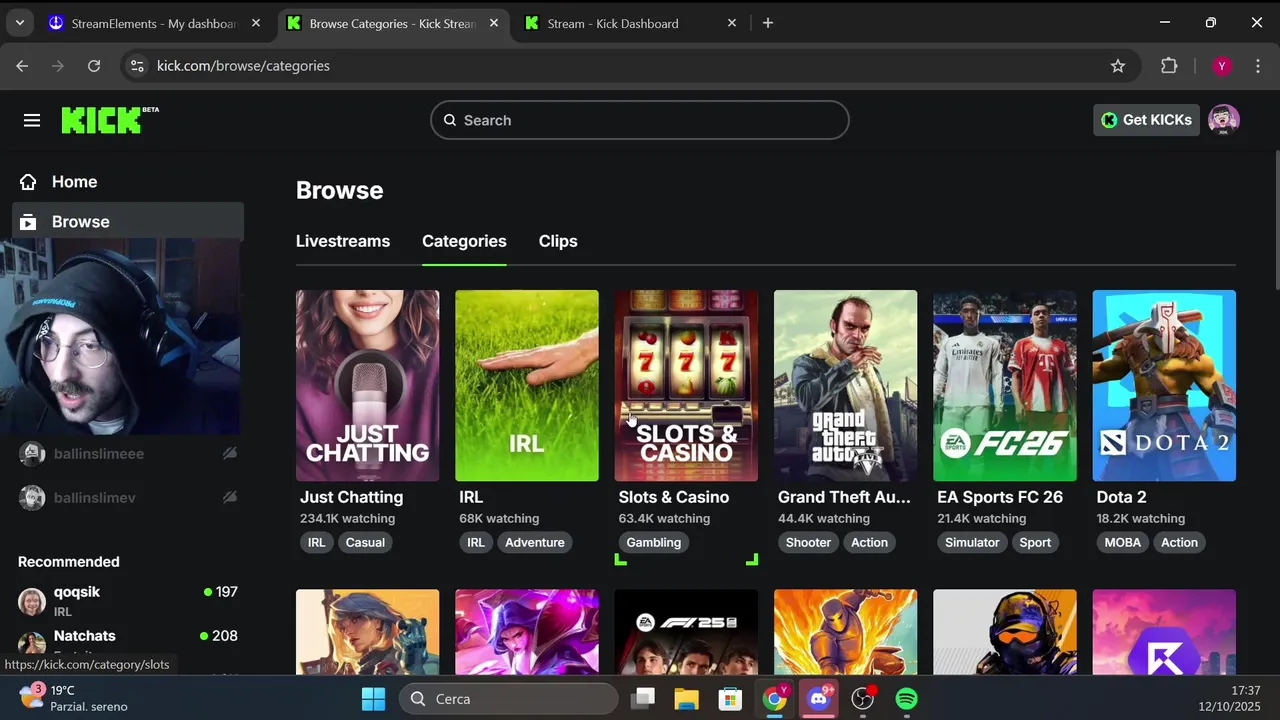Close the Browse Categories tab
The image size is (1280, 720).
point(494,23)
